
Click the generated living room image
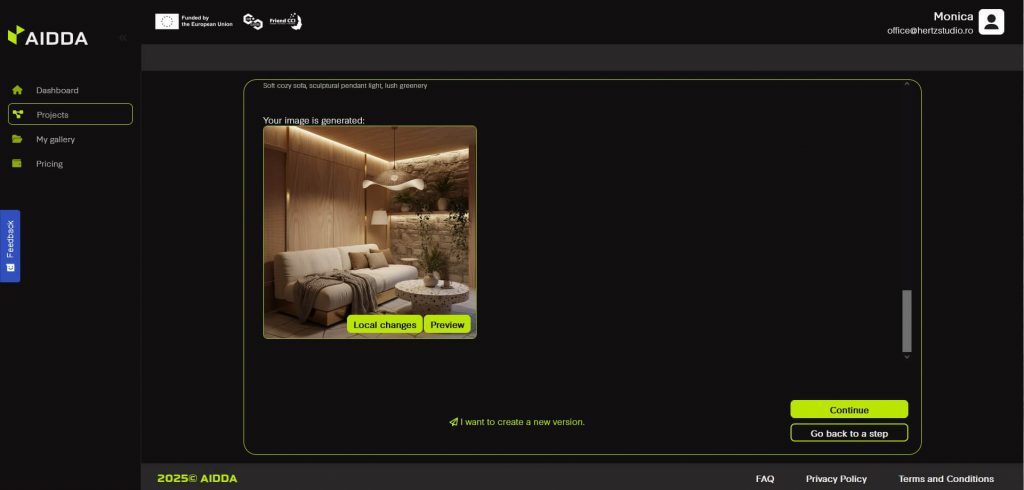tap(369, 220)
